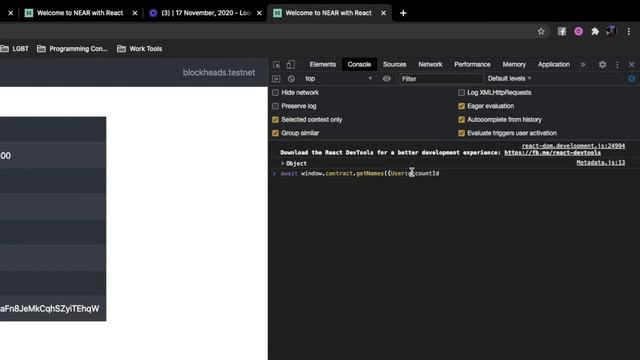Toggle Selected context only checkbox

pyautogui.click(x=276, y=120)
